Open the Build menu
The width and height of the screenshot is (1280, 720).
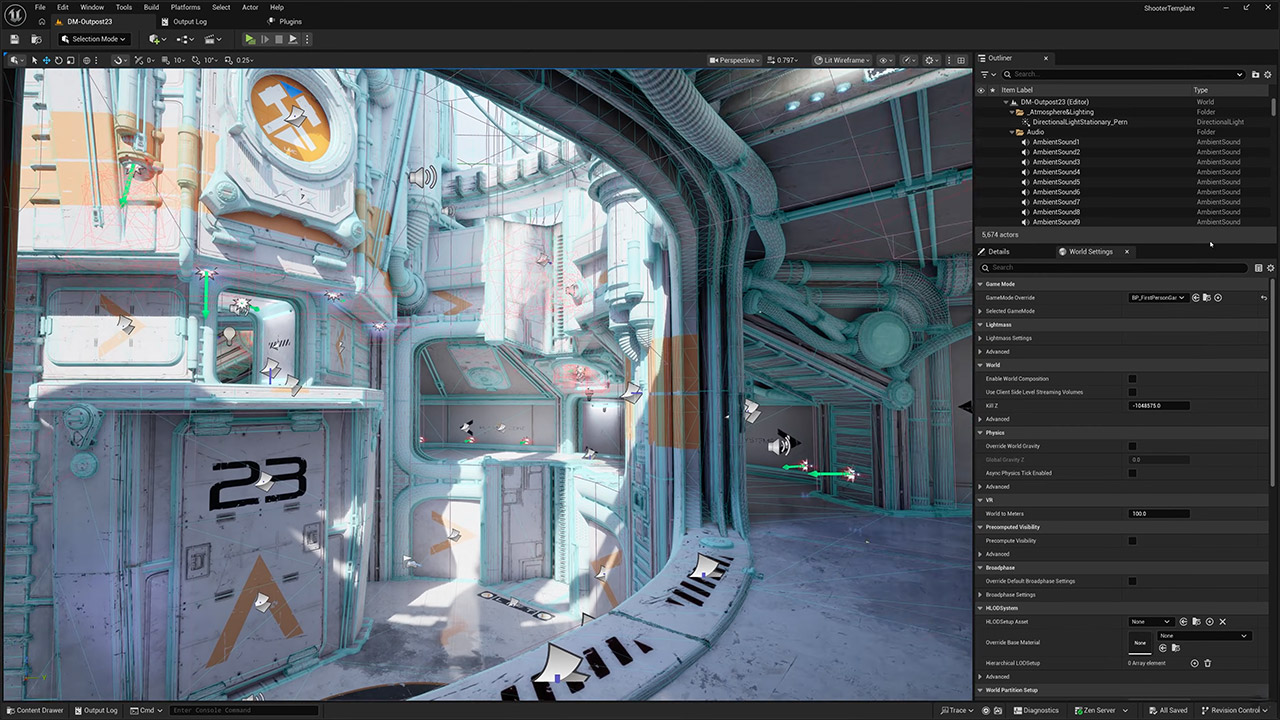pos(151,7)
